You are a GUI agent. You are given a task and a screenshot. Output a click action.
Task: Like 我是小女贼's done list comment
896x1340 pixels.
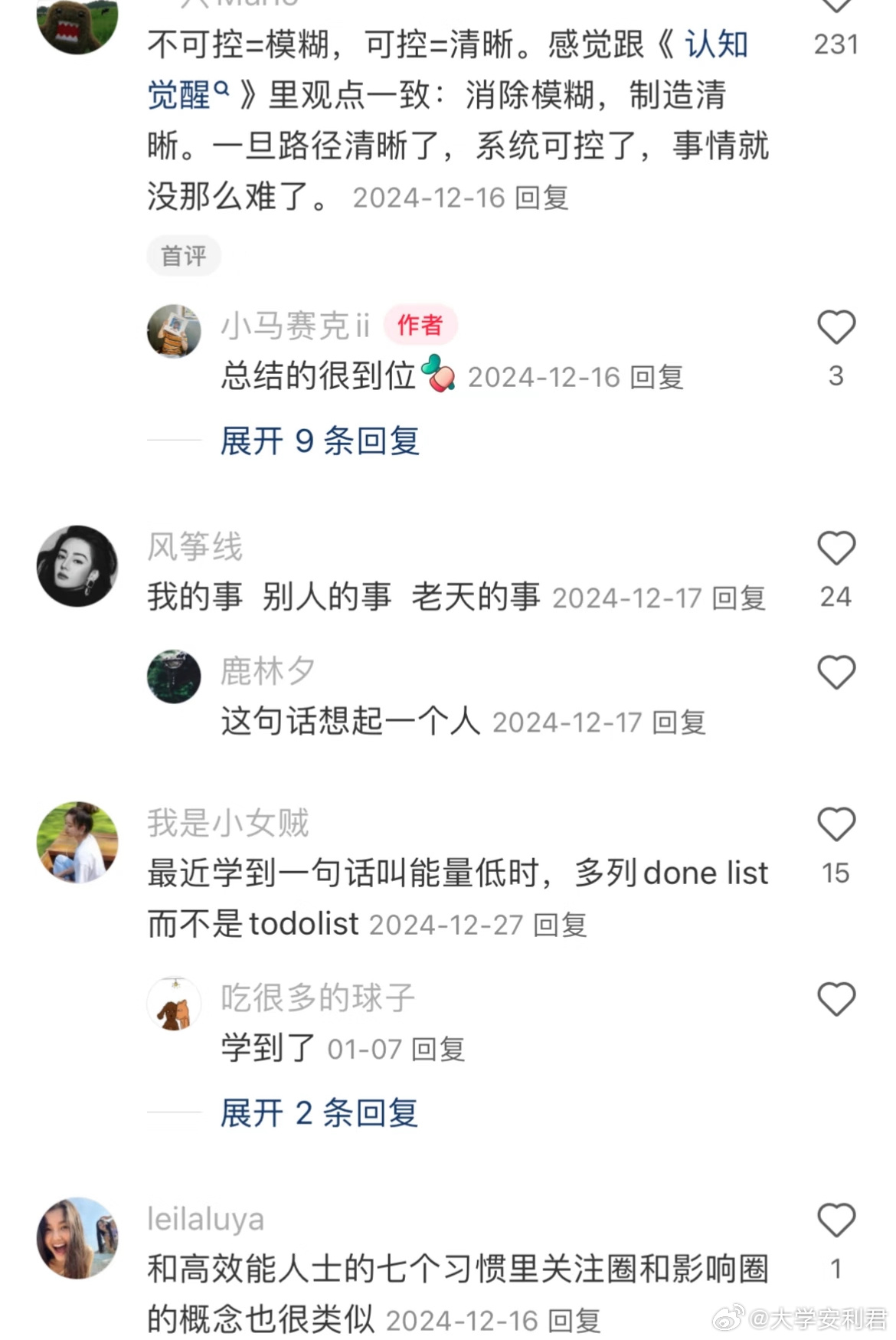(x=836, y=825)
